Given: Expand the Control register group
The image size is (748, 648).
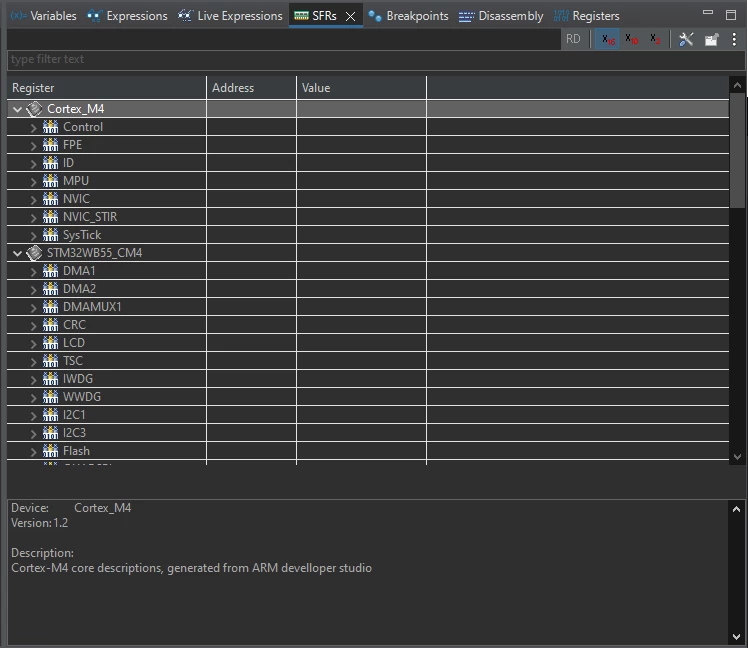Looking at the screenshot, I should pyautogui.click(x=33, y=127).
